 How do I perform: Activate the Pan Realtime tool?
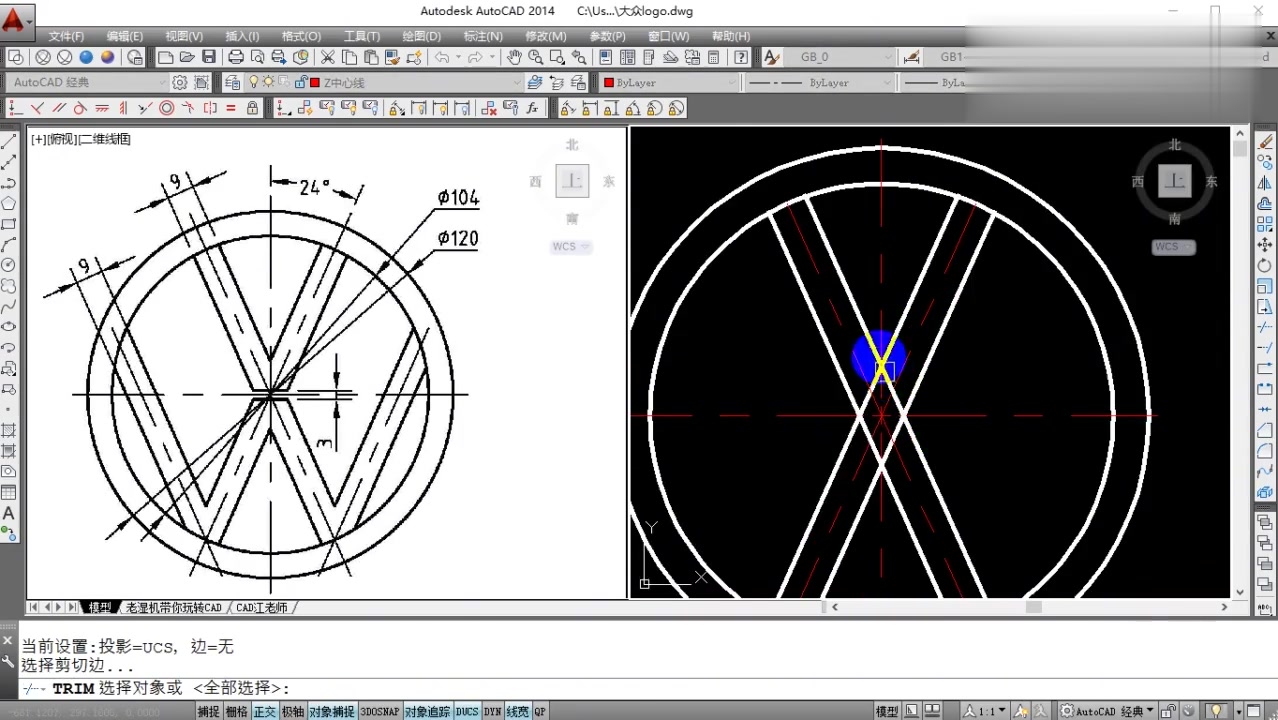click(x=513, y=57)
